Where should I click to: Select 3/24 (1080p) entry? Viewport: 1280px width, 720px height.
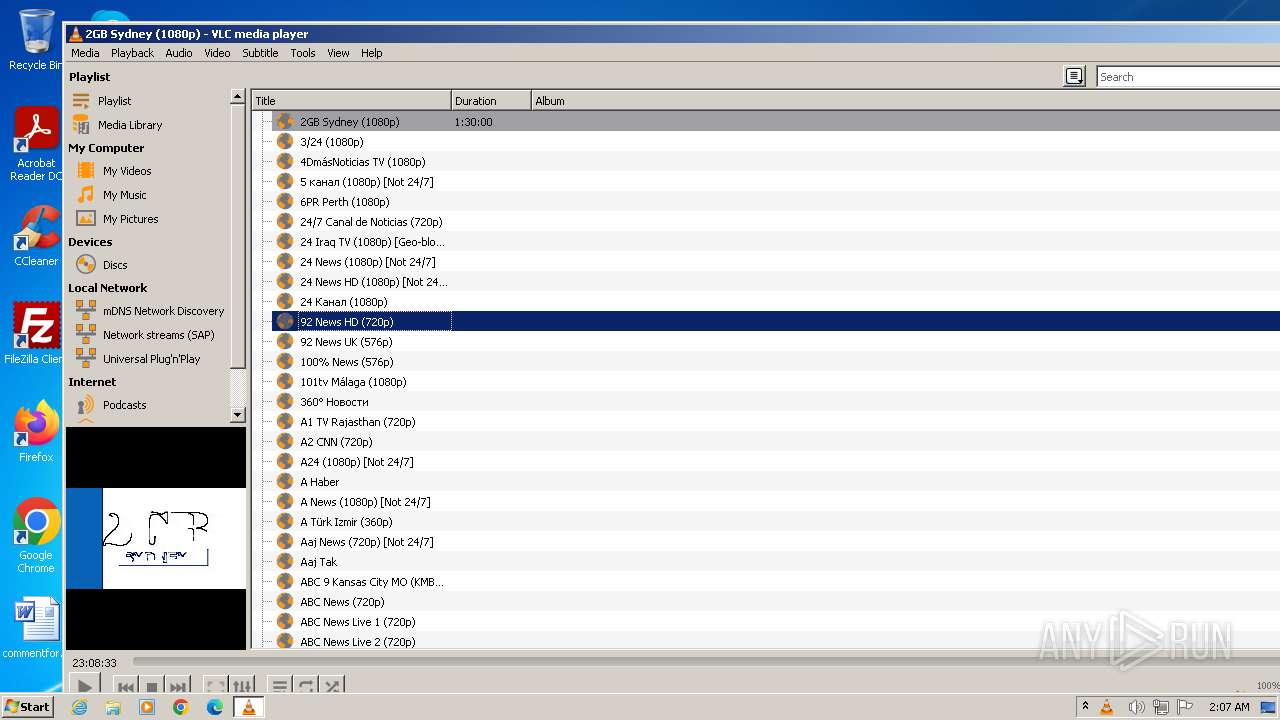(776, 142)
